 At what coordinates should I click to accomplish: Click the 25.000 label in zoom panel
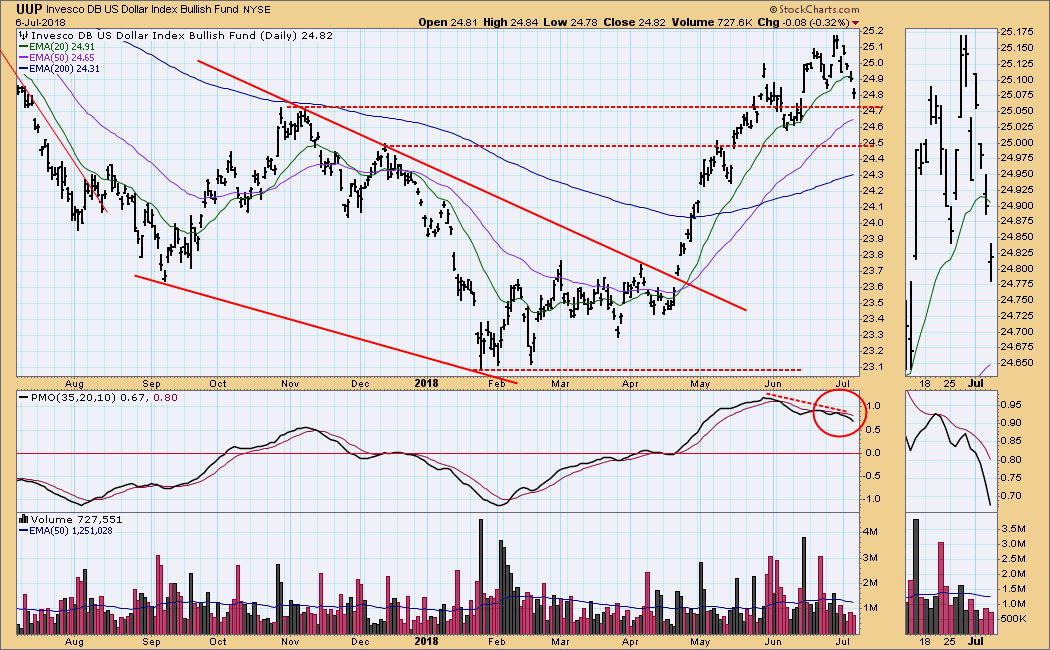(x=1016, y=143)
